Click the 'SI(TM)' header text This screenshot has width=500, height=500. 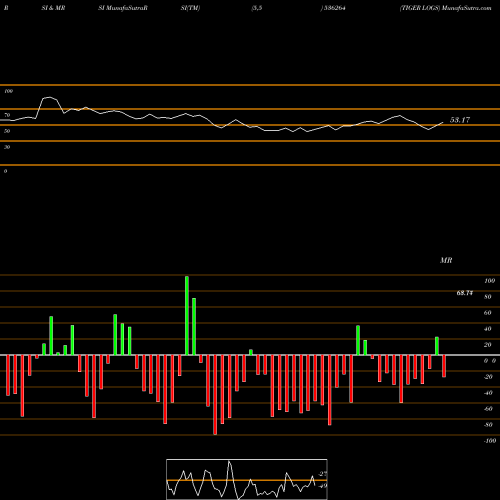pyautogui.click(x=190, y=8)
